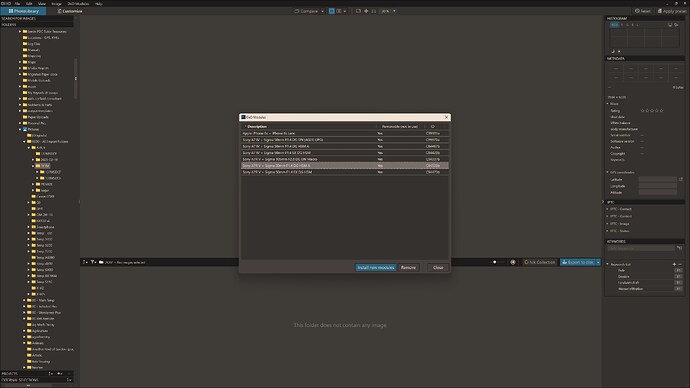The height and width of the screenshot is (388, 690).
Task: Open the Compare dropdown arrow
Action: point(322,11)
